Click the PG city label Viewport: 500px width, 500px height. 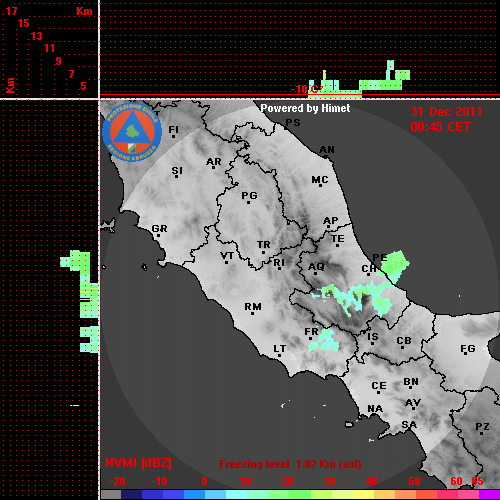[x=249, y=195]
